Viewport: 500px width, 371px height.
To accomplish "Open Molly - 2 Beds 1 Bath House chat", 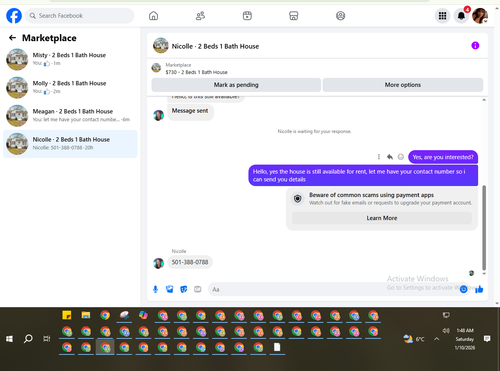I will pyautogui.click(x=70, y=87).
